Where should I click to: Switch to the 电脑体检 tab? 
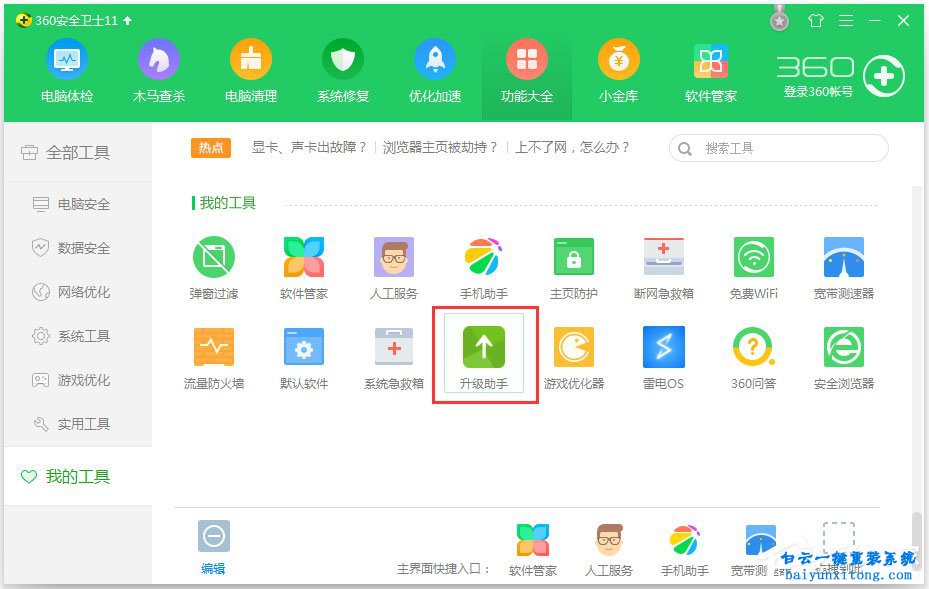(66, 68)
